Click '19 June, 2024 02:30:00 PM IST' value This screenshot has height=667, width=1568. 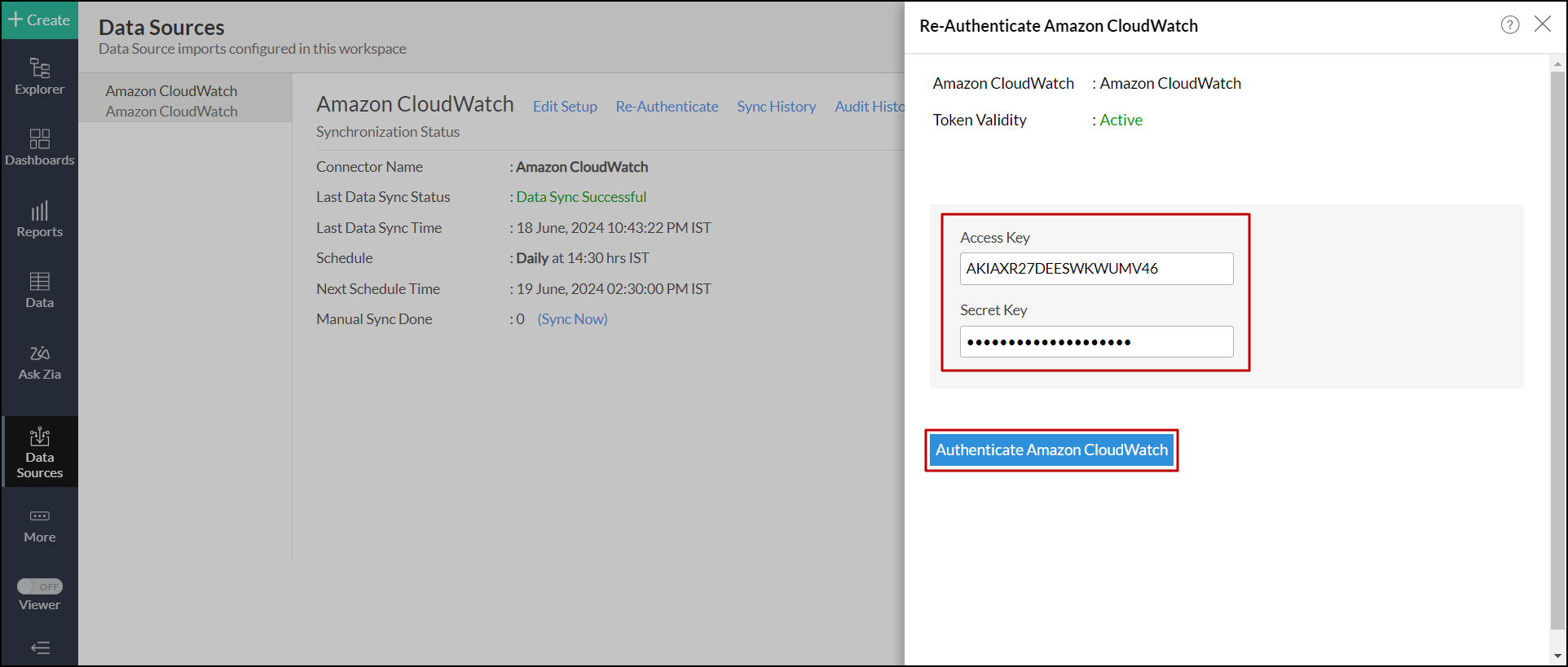tap(614, 289)
